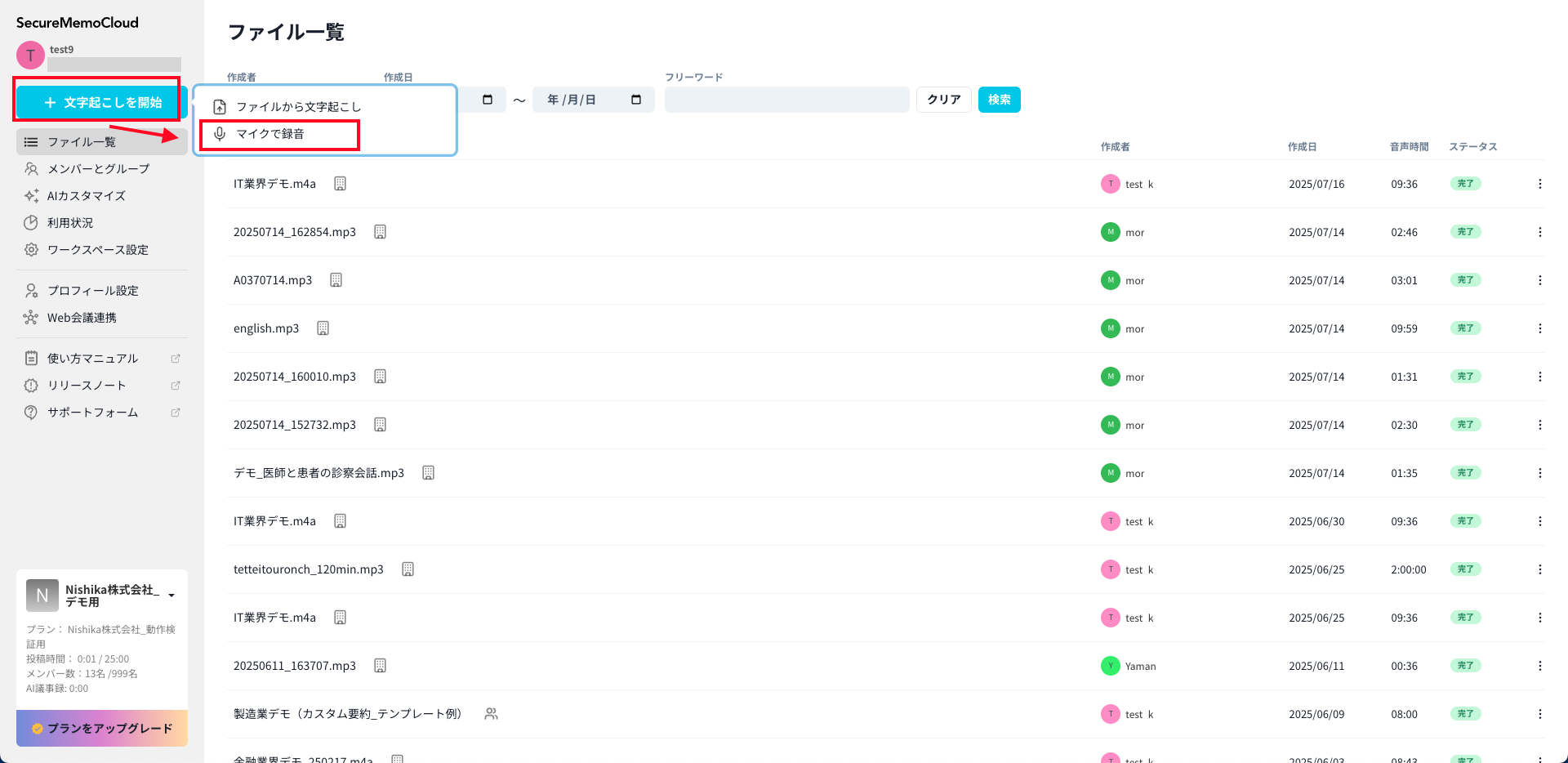Click the クリア button to reset filters
1568x763 pixels.
click(943, 100)
